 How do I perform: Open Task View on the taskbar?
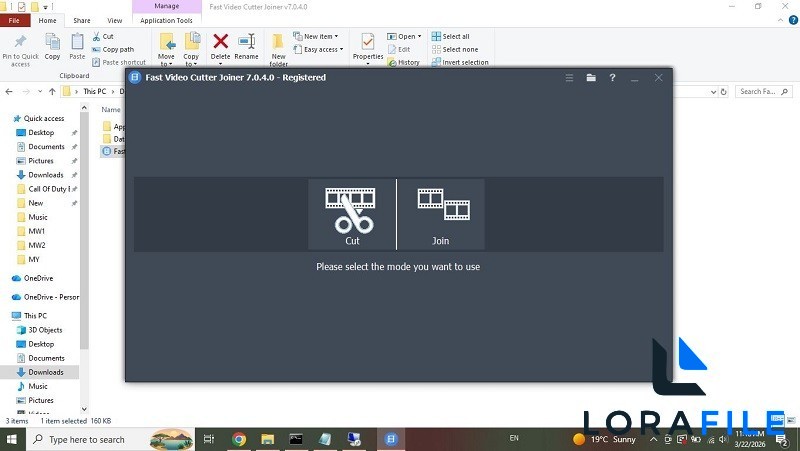point(209,439)
